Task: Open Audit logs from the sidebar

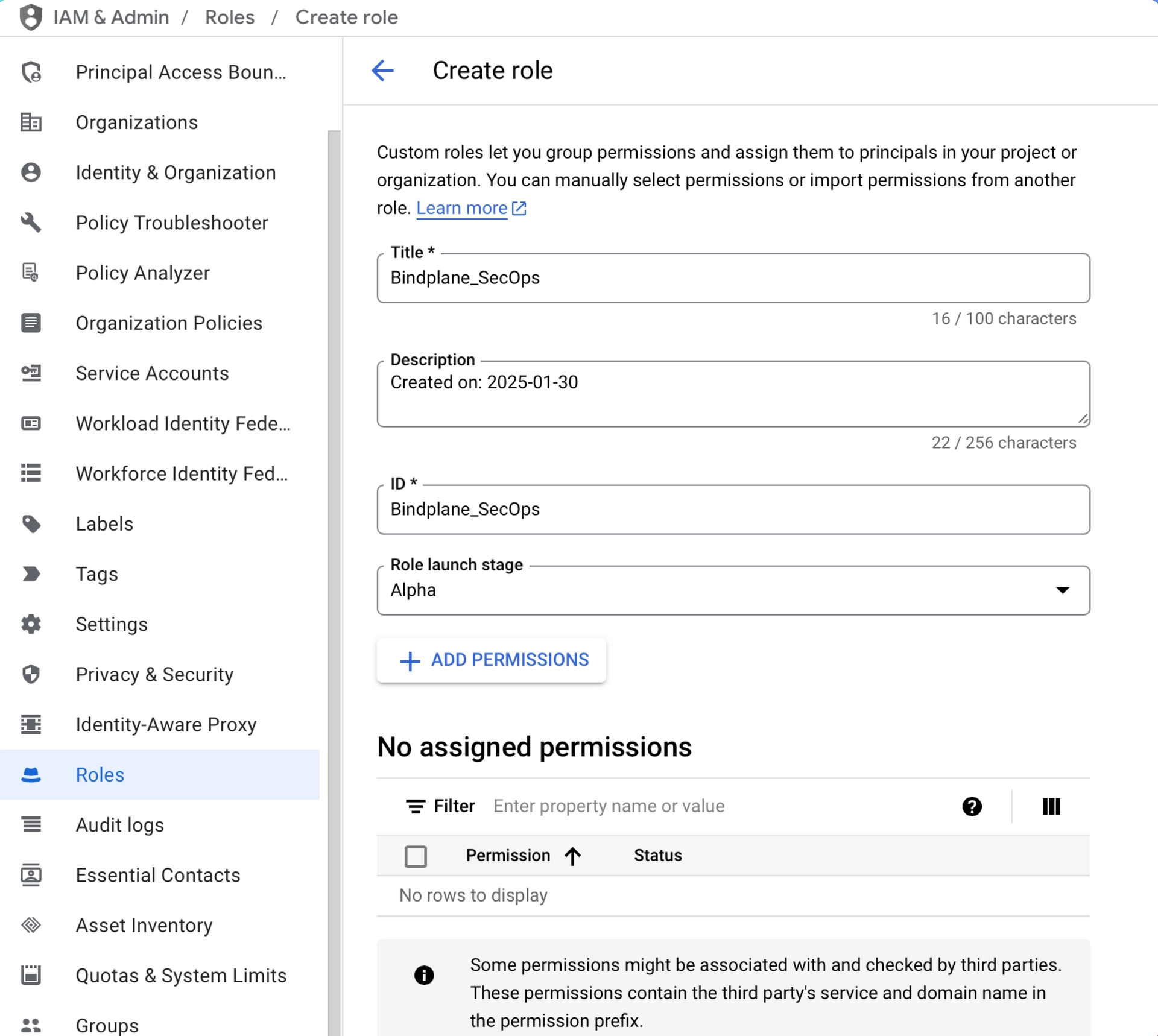Action: [119, 825]
